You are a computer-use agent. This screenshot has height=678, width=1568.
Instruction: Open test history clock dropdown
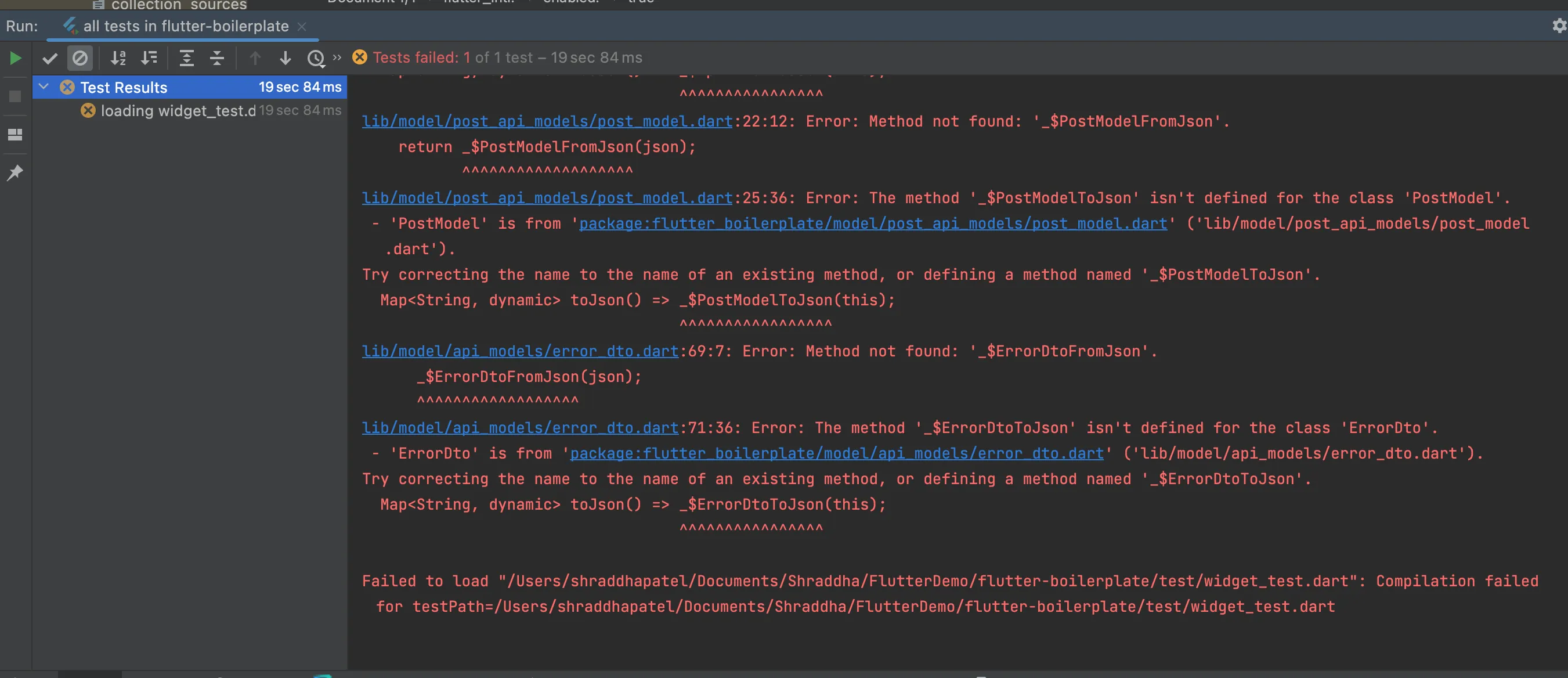pos(316,59)
